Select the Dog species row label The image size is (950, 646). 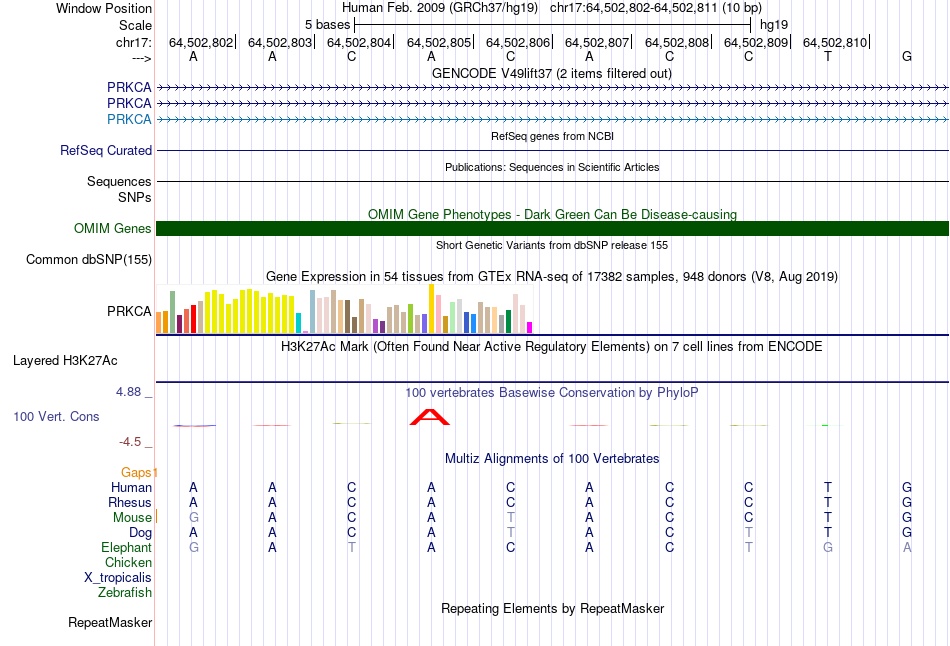pyautogui.click(x=141, y=532)
